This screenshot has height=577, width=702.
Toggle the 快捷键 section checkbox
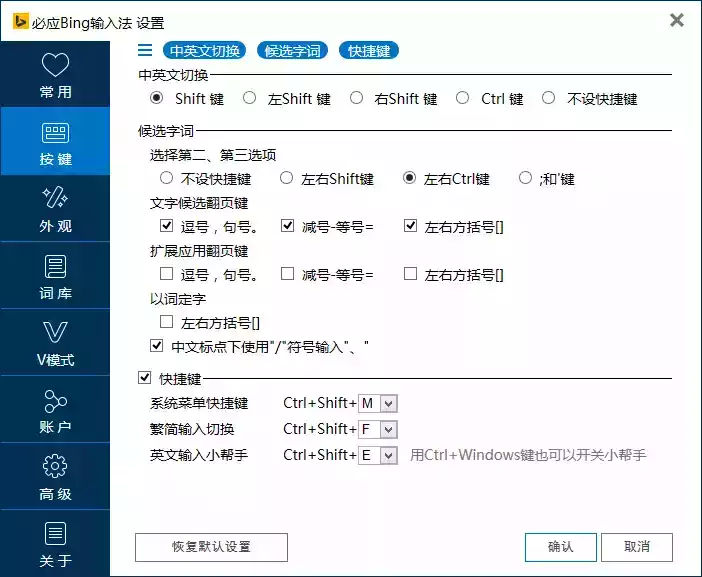(144, 378)
